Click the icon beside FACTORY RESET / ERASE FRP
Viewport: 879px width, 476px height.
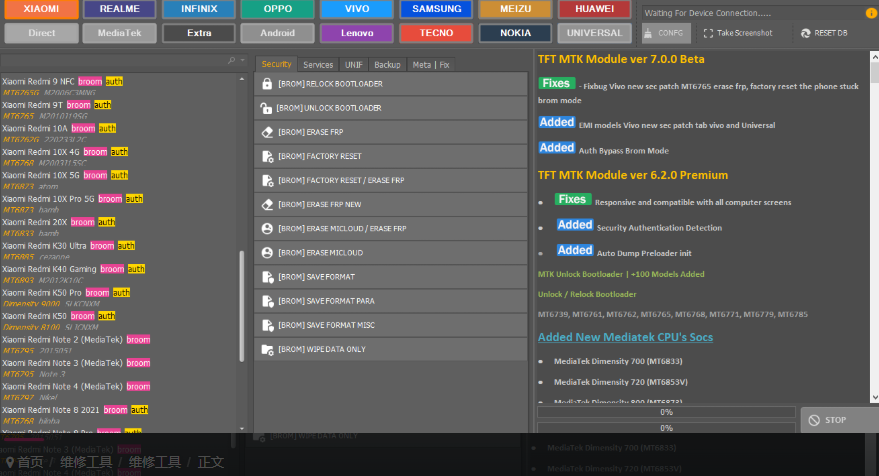pyautogui.click(x=267, y=180)
